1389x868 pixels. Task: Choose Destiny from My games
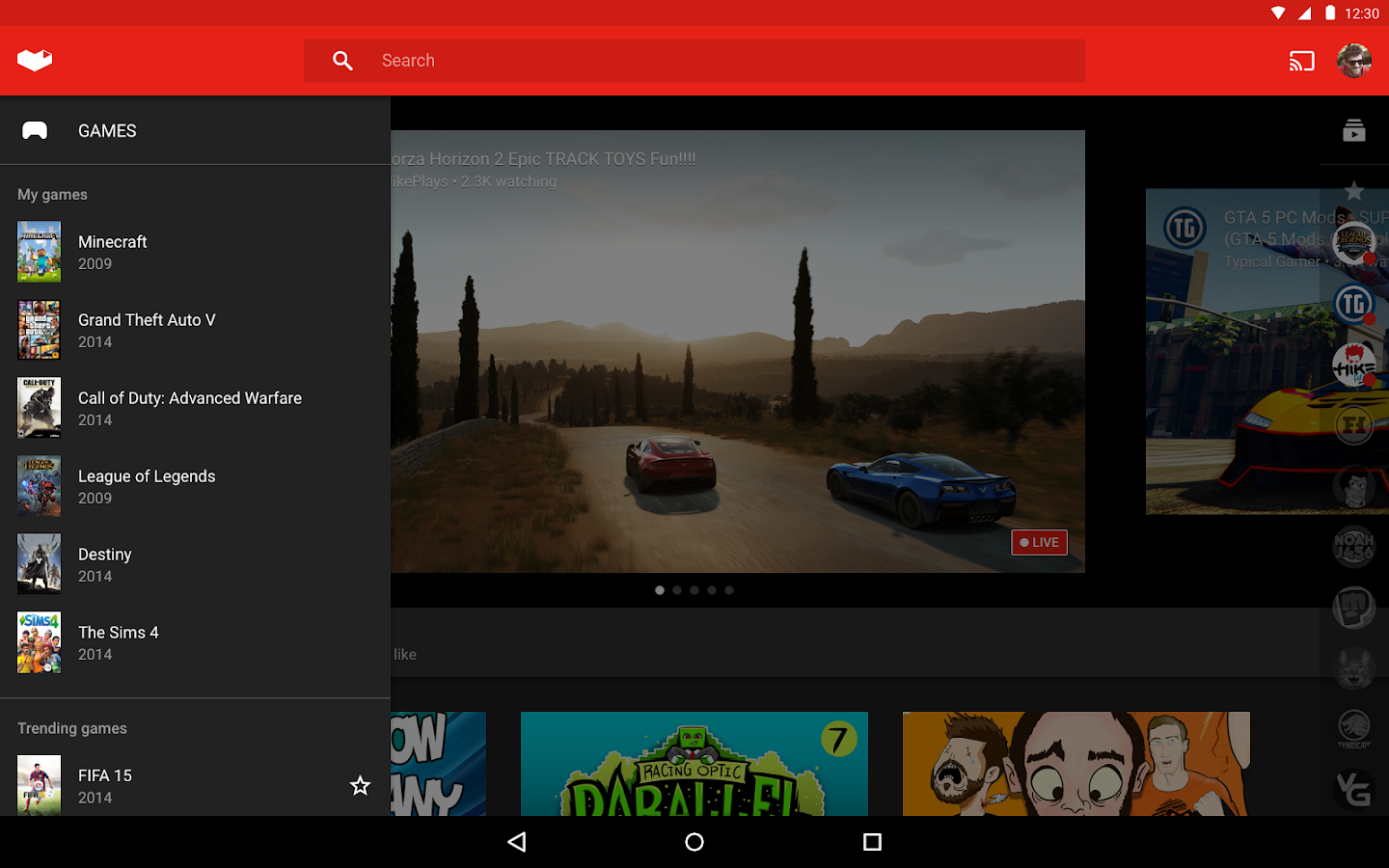pyautogui.click(x=195, y=564)
